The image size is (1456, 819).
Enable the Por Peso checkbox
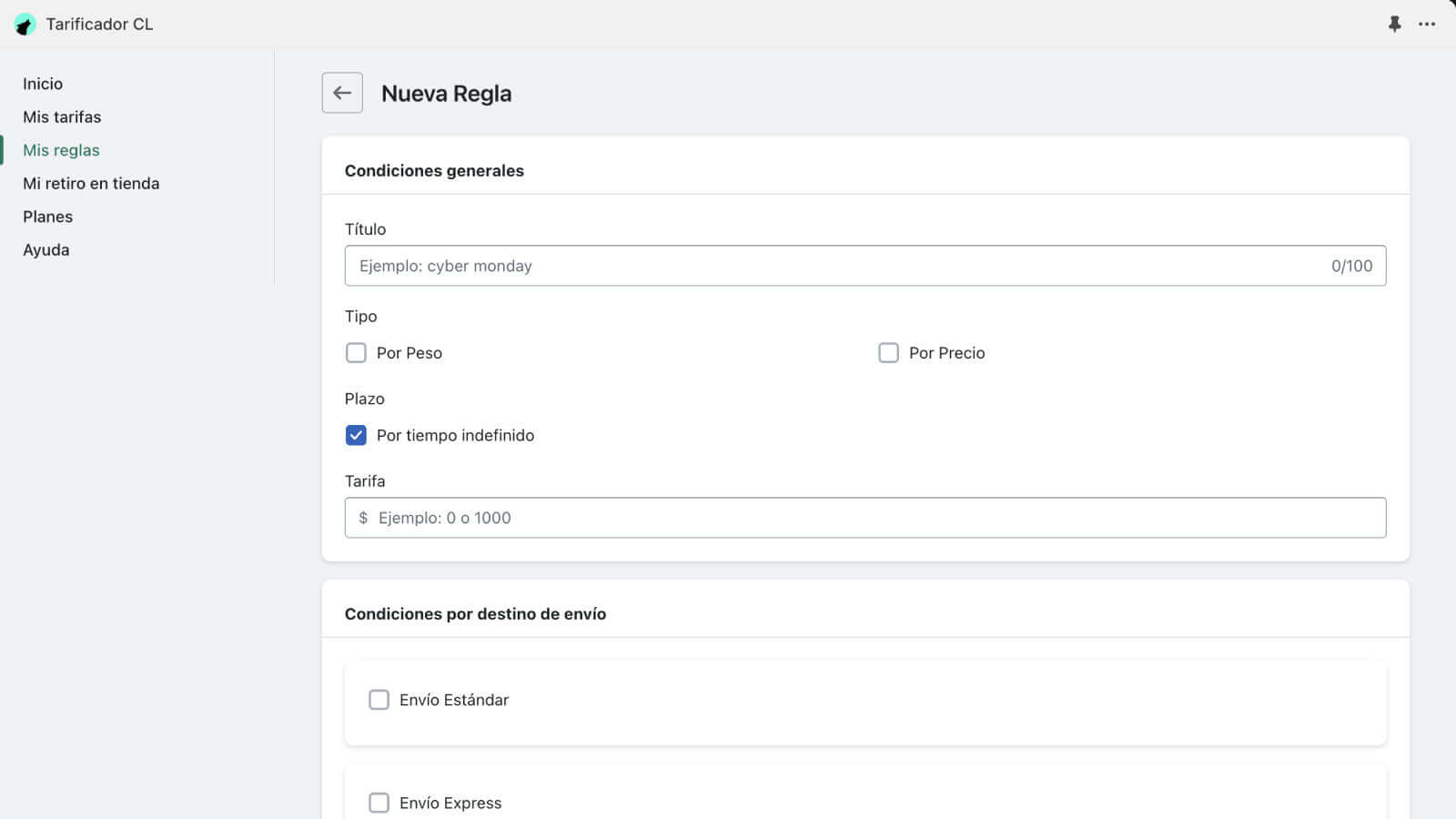click(x=356, y=353)
